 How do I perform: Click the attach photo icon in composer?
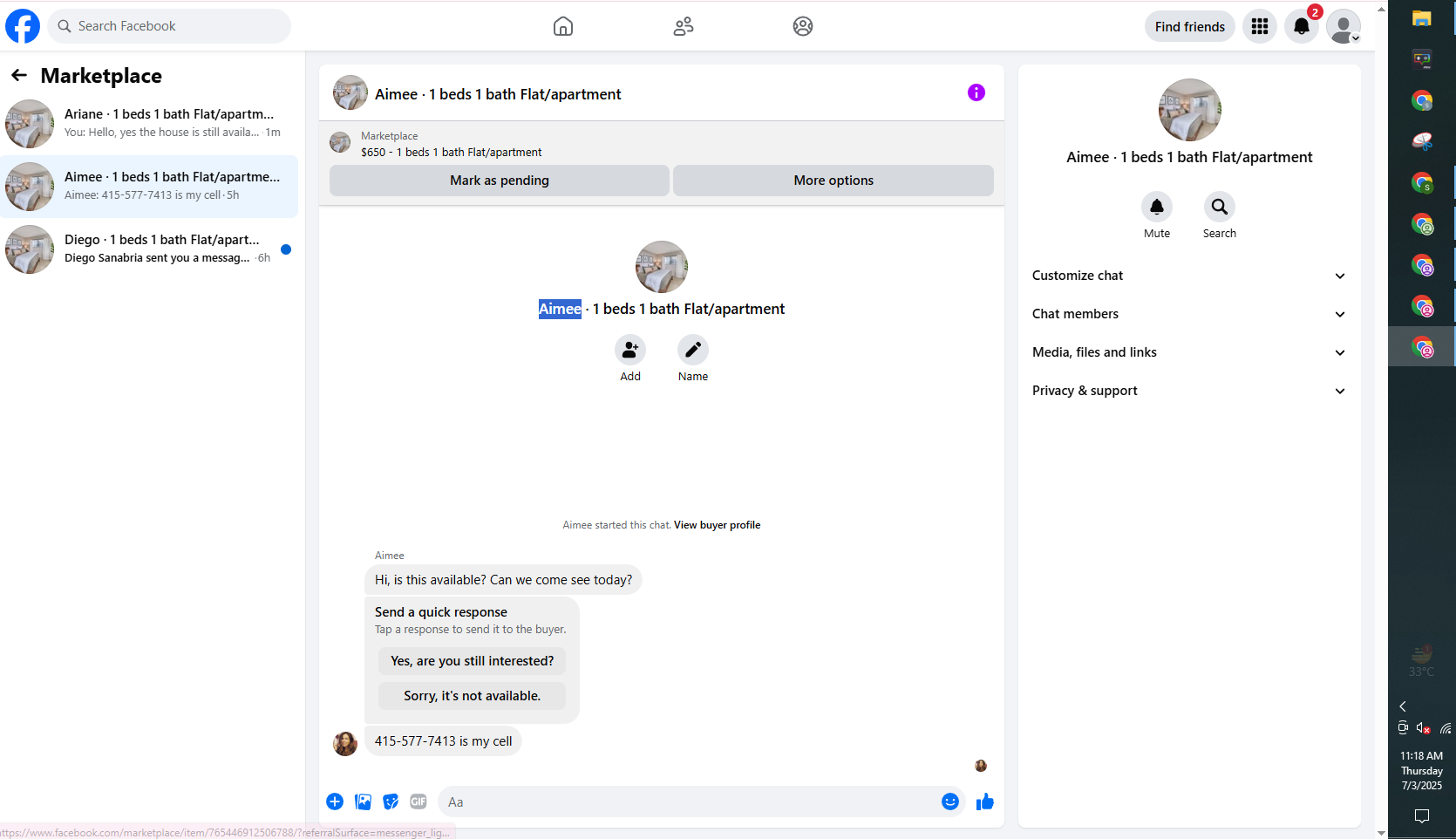pyautogui.click(x=363, y=801)
